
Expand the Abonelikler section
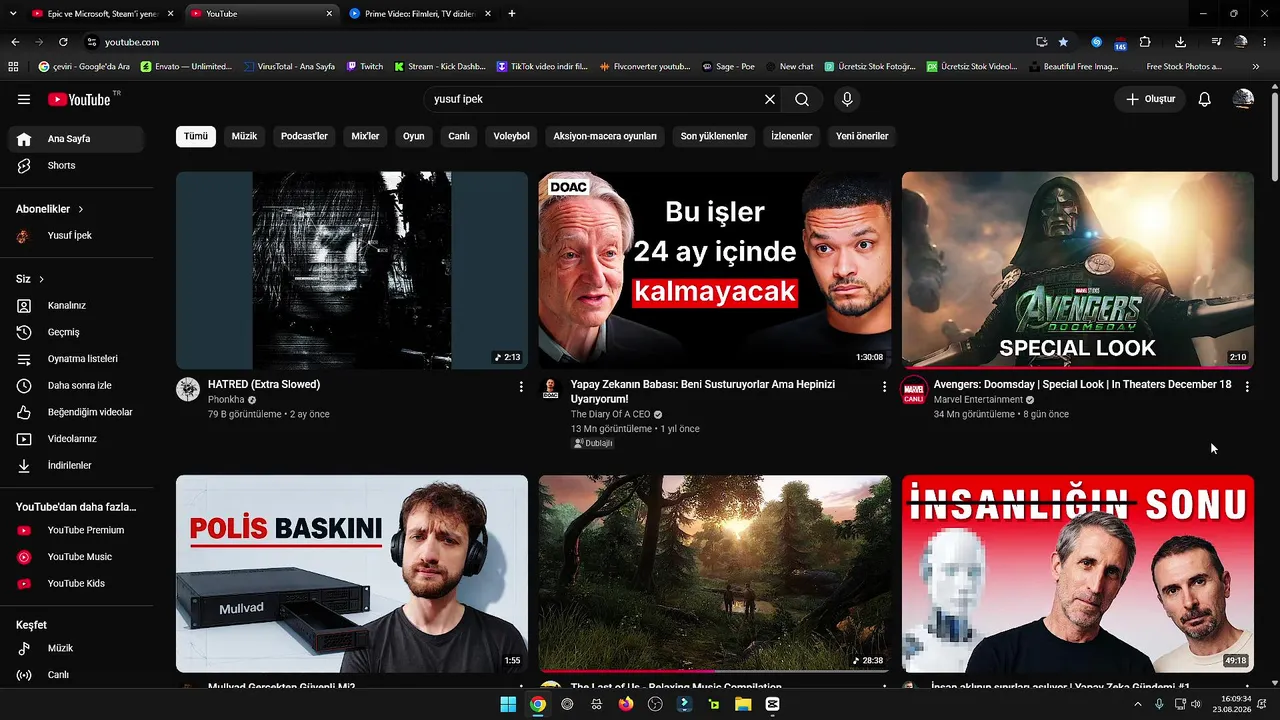50,209
